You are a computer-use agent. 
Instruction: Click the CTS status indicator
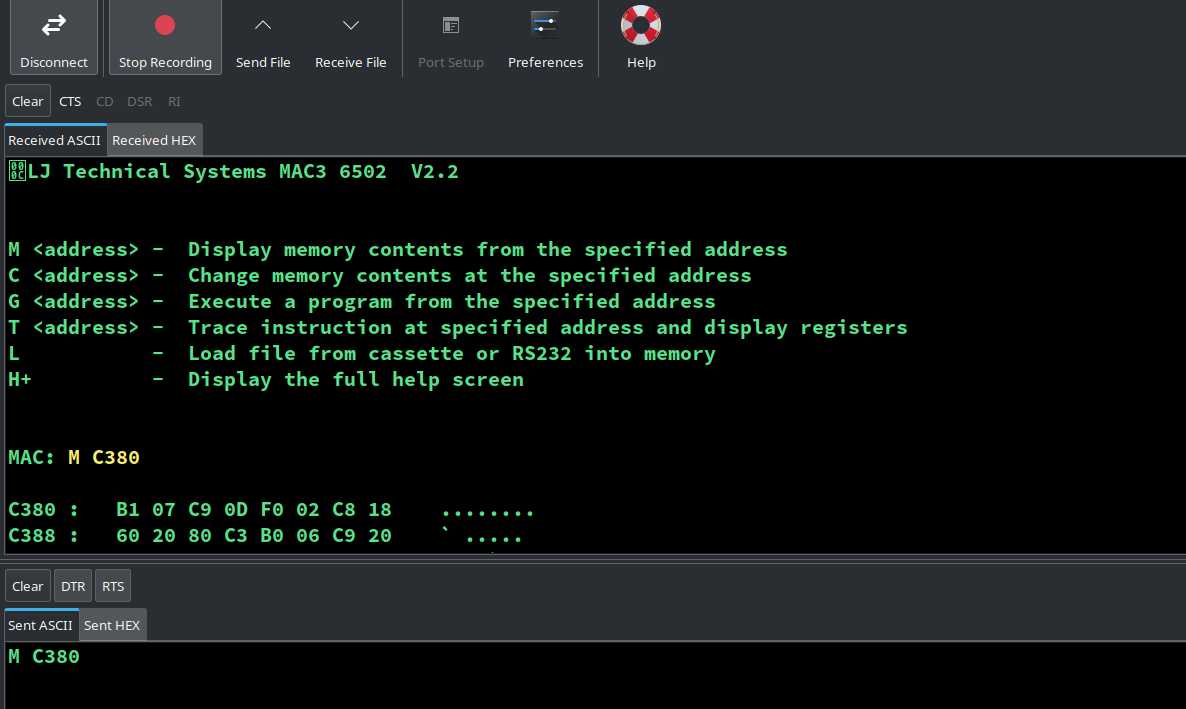tap(70, 101)
